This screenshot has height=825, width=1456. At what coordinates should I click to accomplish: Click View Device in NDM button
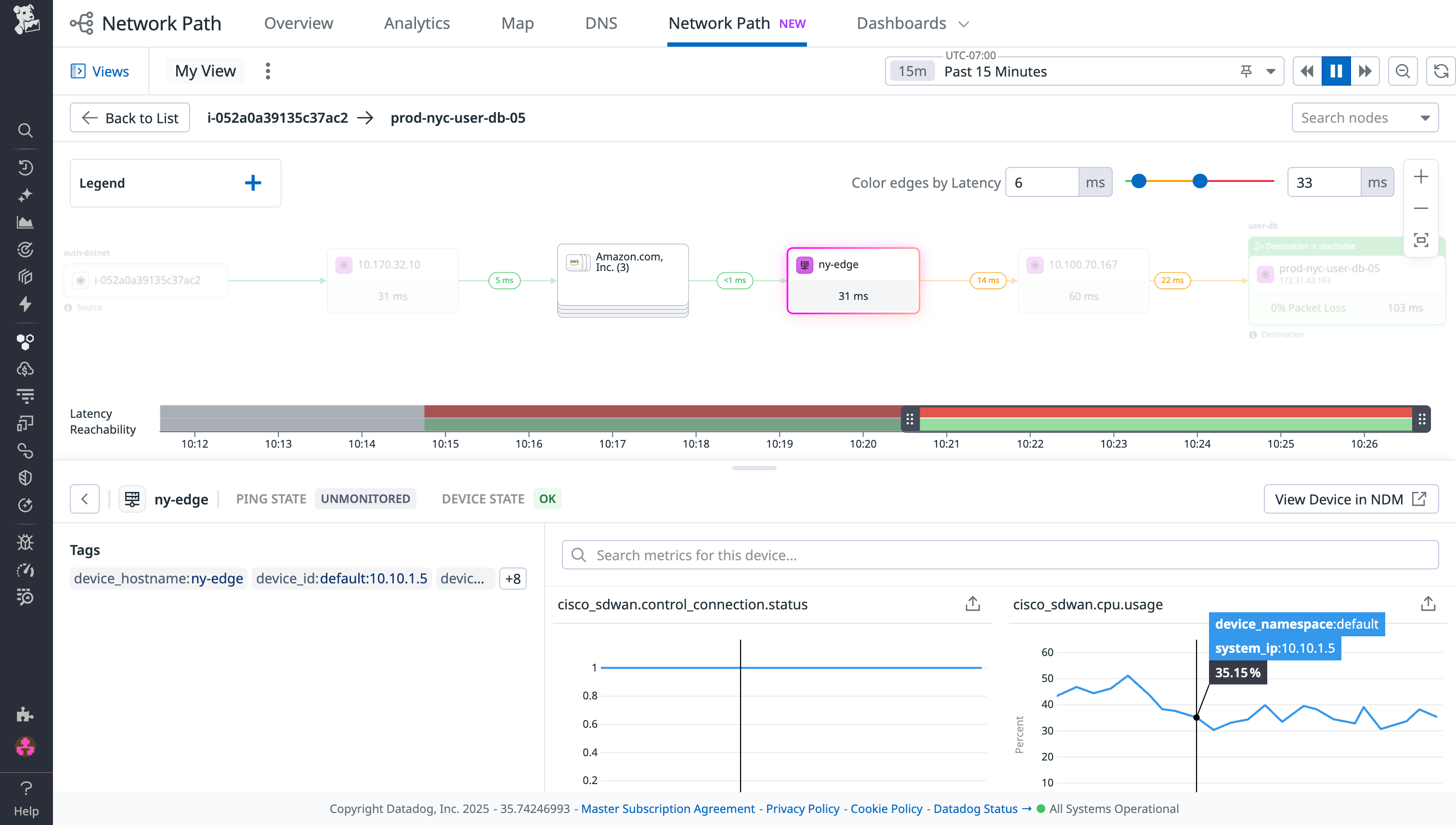click(x=1350, y=499)
